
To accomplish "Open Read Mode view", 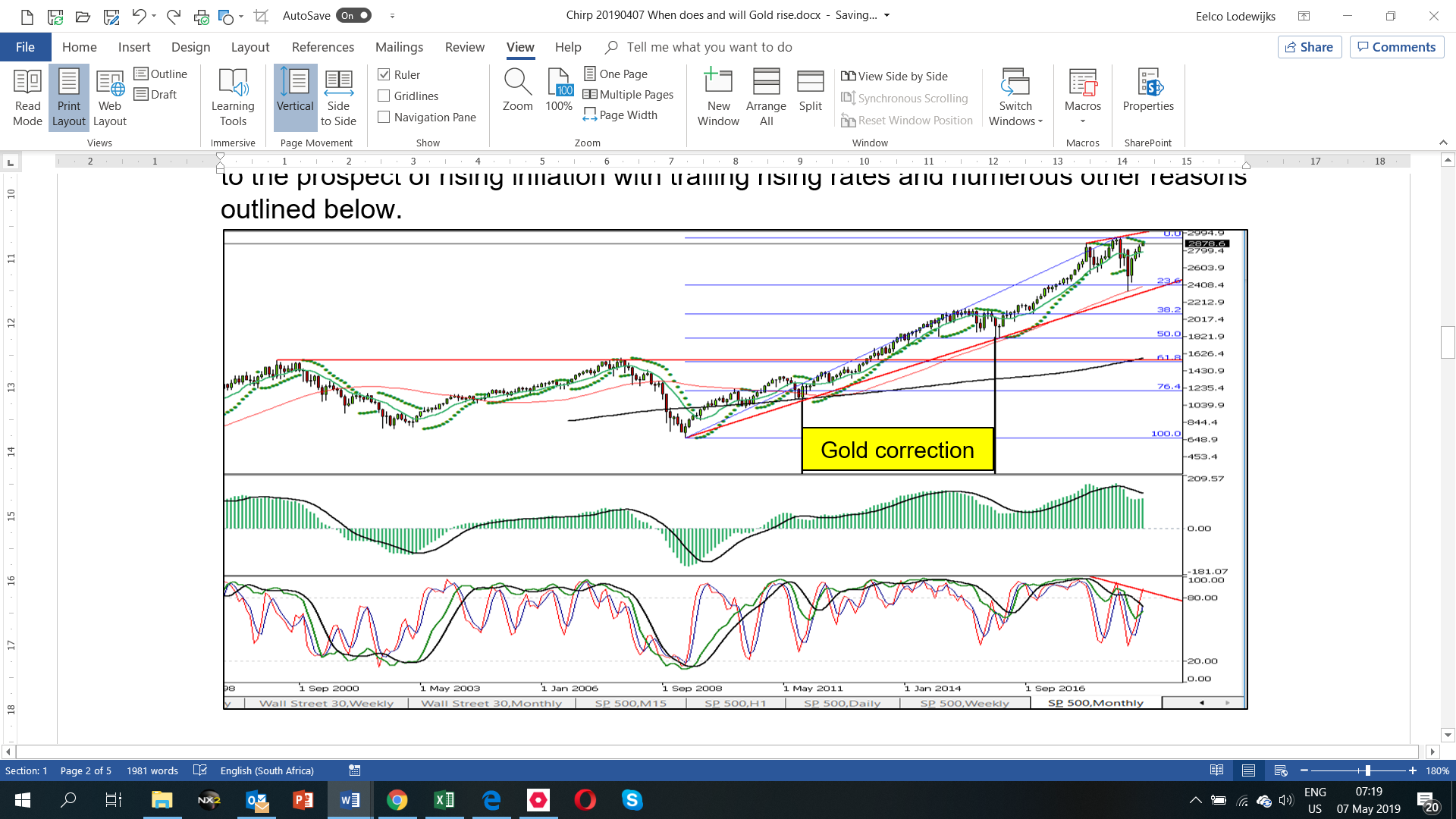I will (x=27, y=98).
